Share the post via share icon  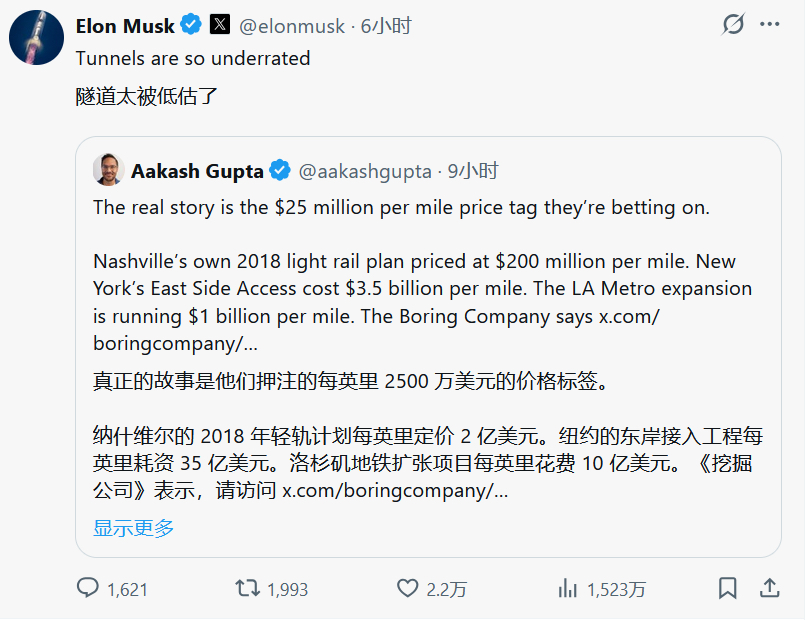(x=770, y=588)
